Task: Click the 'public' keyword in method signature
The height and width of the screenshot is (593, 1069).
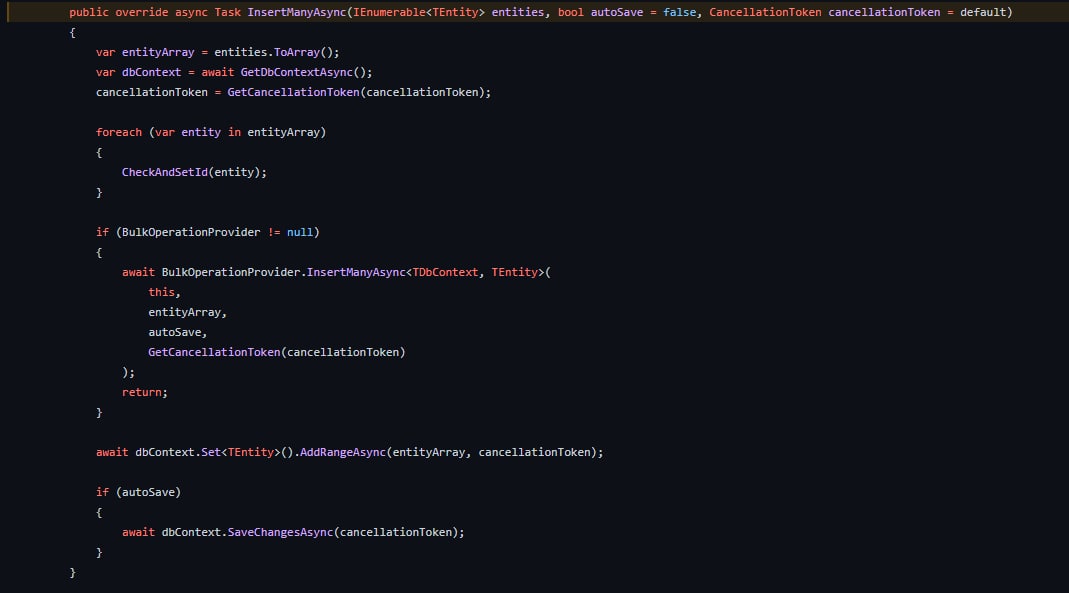Action: pos(89,12)
